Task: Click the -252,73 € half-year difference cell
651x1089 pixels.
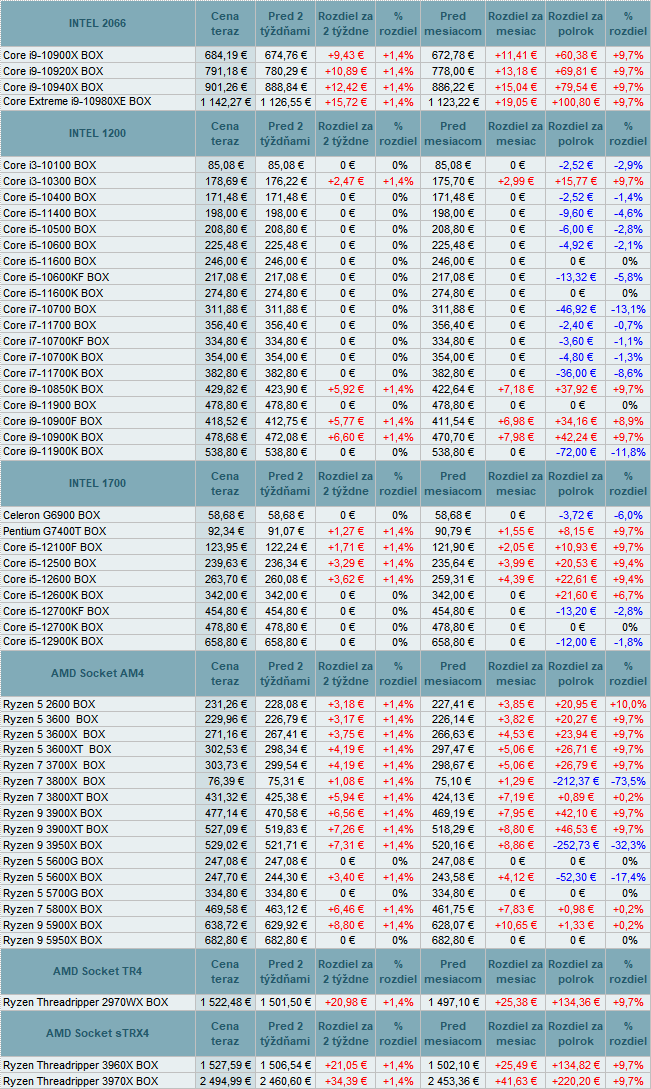Action: click(576, 845)
